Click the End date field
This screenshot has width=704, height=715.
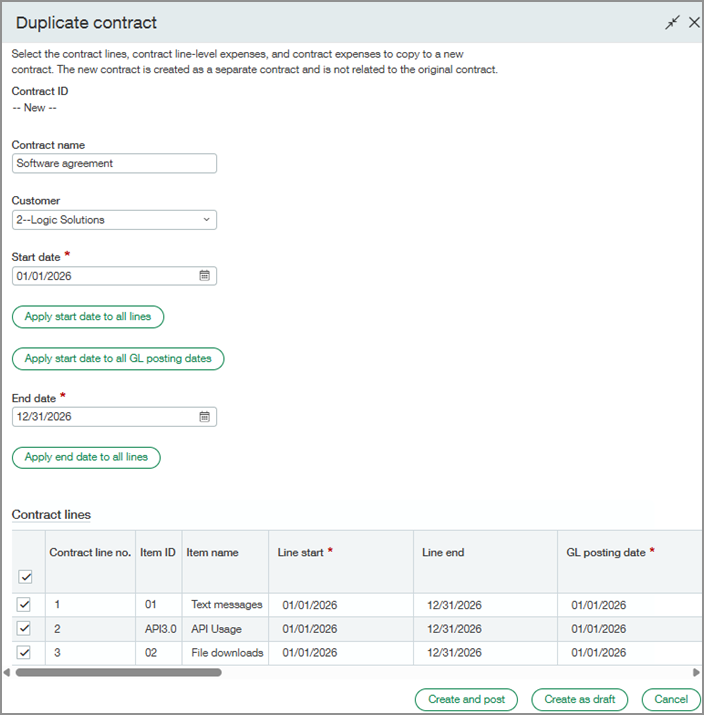pyautogui.click(x=114, y=417)
